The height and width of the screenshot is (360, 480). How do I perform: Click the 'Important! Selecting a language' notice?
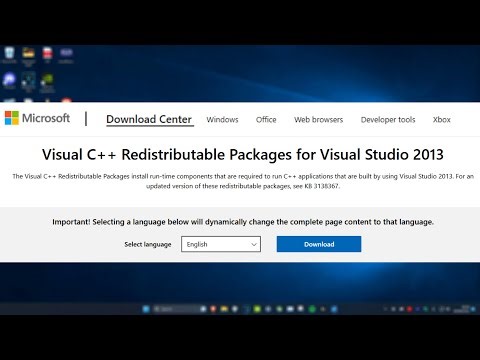[x=243, y=222]
